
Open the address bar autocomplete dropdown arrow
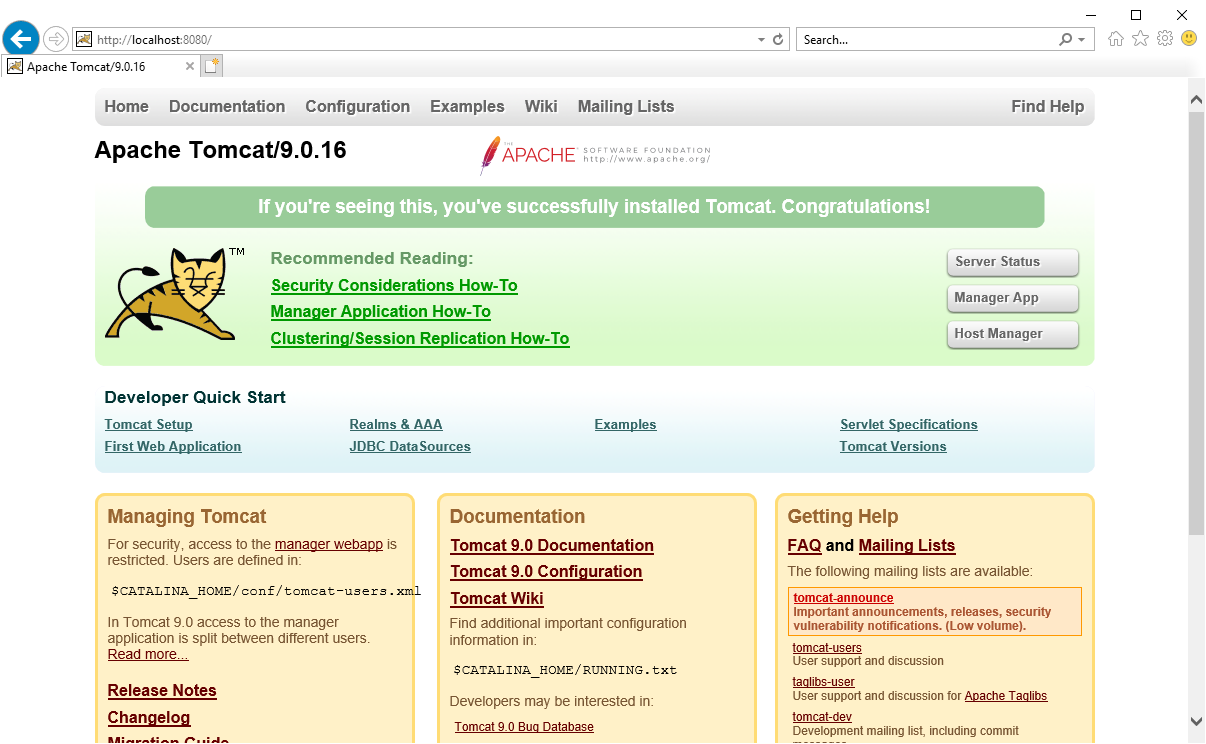point(762,40)
